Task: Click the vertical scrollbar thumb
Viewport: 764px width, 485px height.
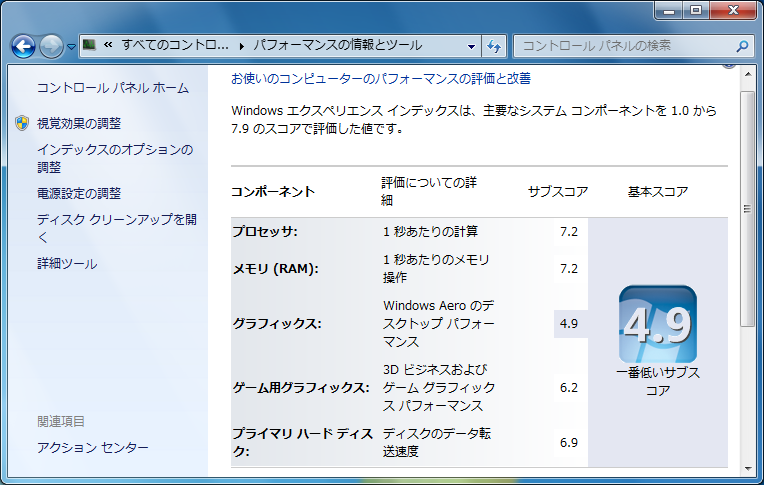Action: pyautogui.click(x=747, y=209)
